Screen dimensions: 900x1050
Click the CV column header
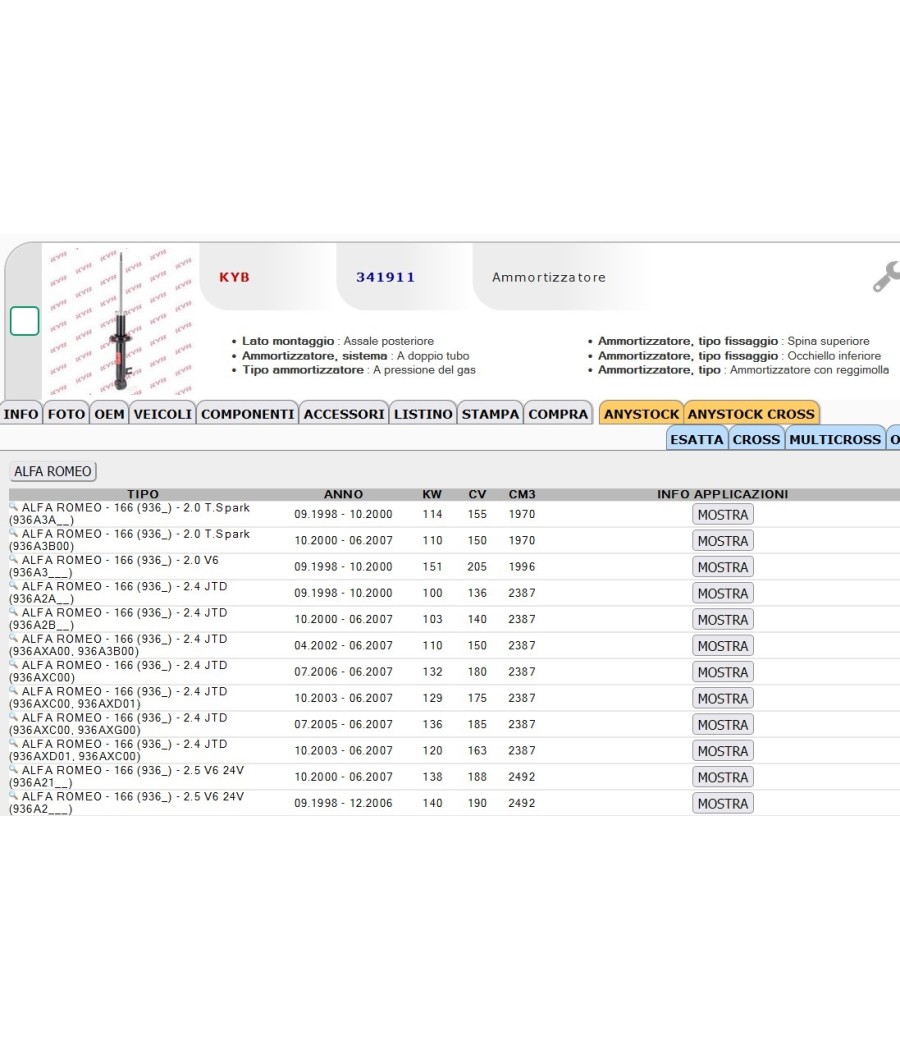(x=477, y=494)
